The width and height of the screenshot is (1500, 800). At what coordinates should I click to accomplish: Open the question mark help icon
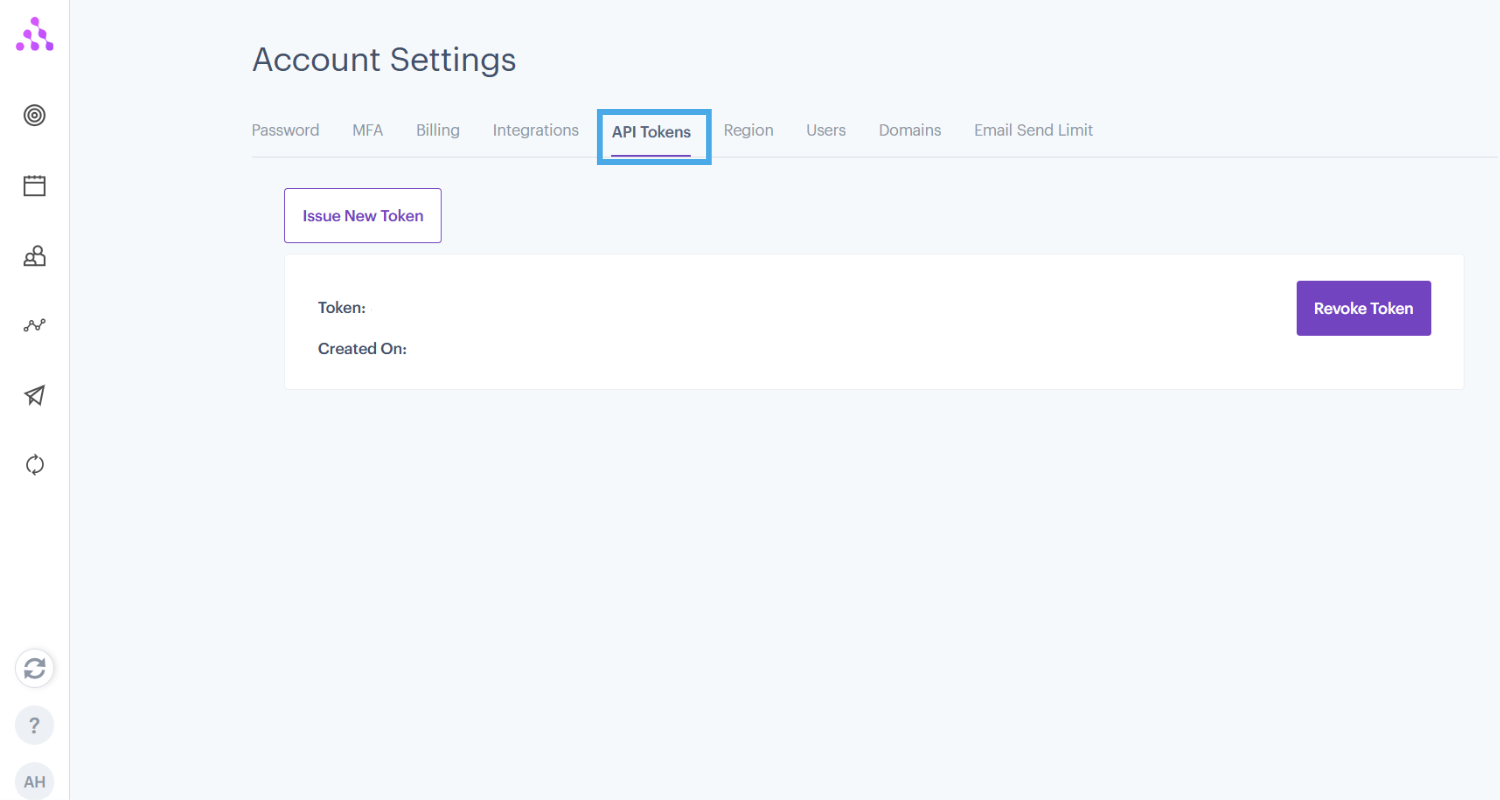[x=35, y=725]
